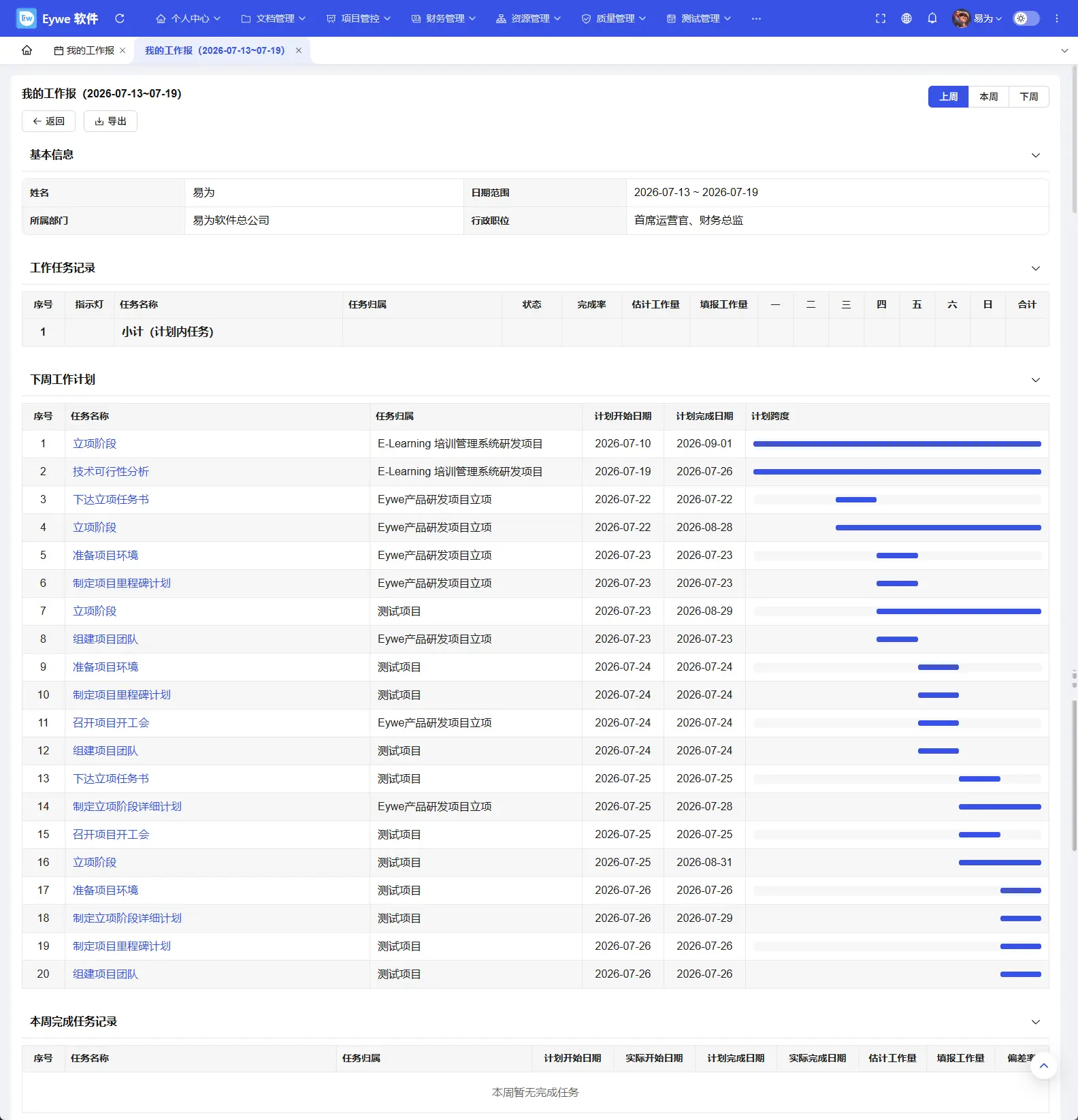The height and width of the screenshot is (1120, 1078).
Task: Expand the tab list chevron at right
Action: coord(1064,50)
